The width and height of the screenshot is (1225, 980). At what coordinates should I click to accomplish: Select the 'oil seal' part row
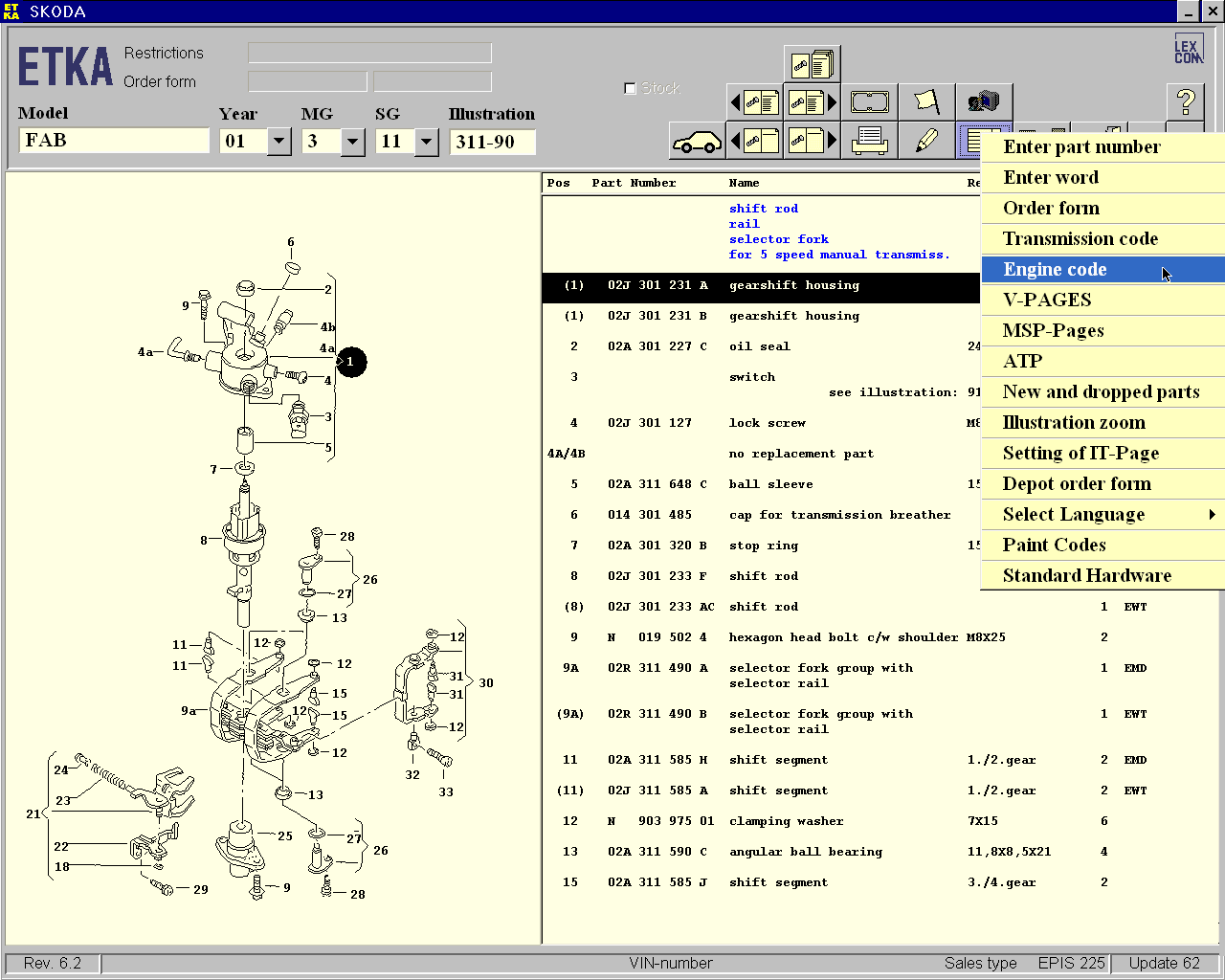click(x=762, y=346)
